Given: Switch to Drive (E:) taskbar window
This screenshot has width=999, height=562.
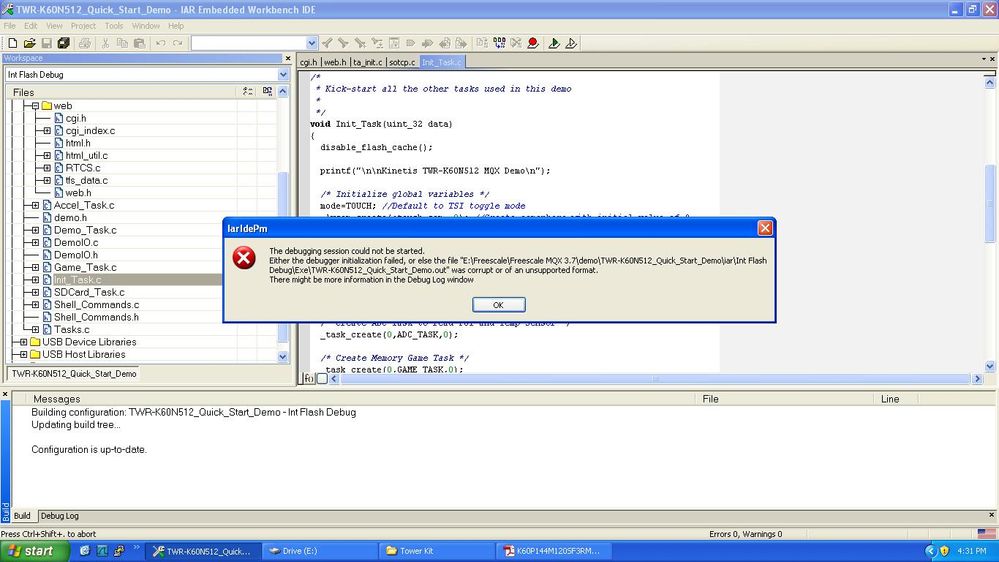Looking at the screenshot, I should [x=319, y=551].
